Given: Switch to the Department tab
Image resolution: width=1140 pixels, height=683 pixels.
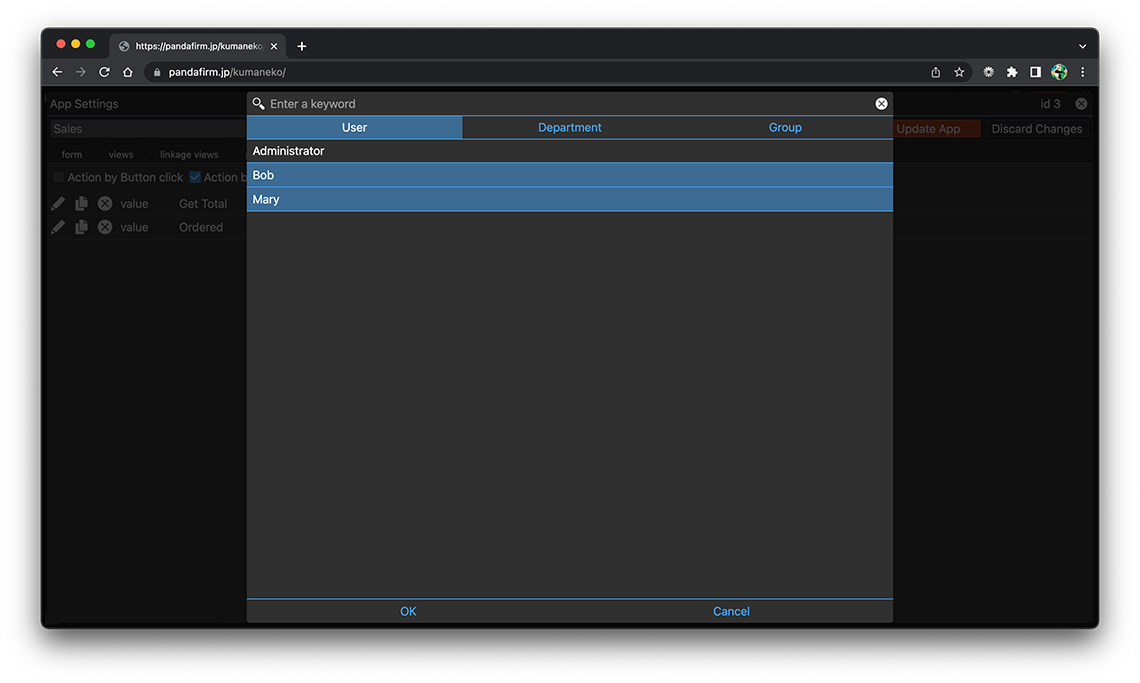Looking at the screenshot, I should [x=569, y=127].
